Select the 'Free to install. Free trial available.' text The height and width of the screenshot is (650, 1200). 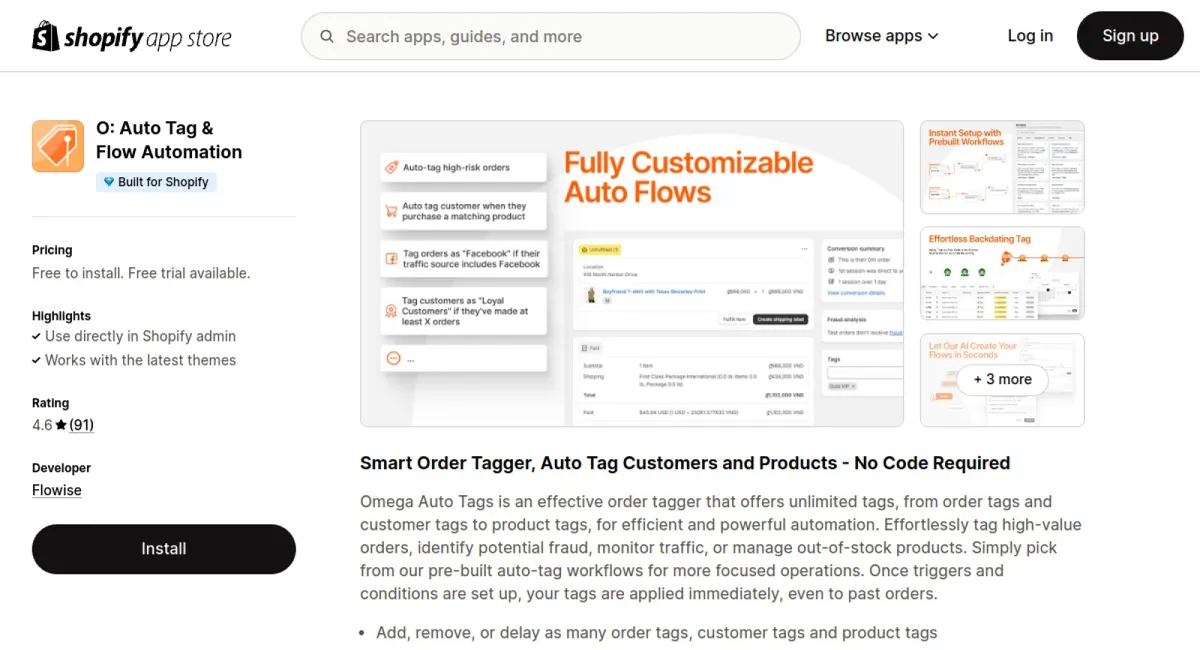(x=141, y=273)
